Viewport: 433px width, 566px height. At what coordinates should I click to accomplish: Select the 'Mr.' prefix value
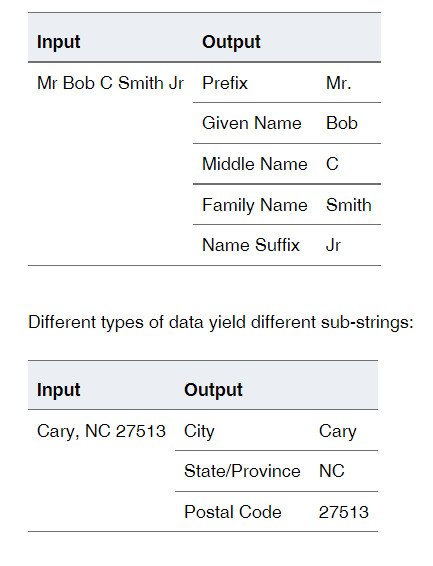(x=338, y=83)
